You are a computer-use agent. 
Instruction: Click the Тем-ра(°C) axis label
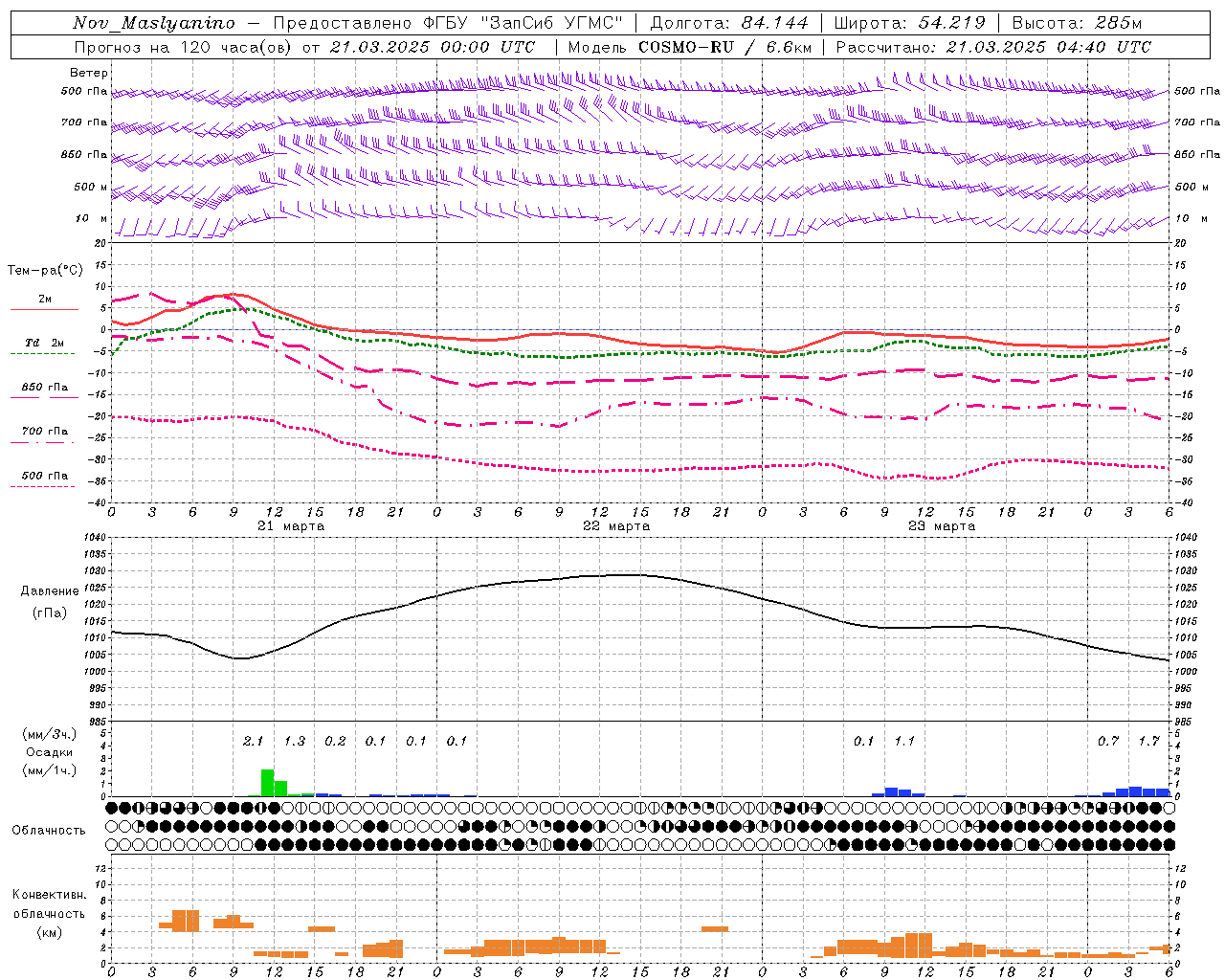click(x=46, y=270)
